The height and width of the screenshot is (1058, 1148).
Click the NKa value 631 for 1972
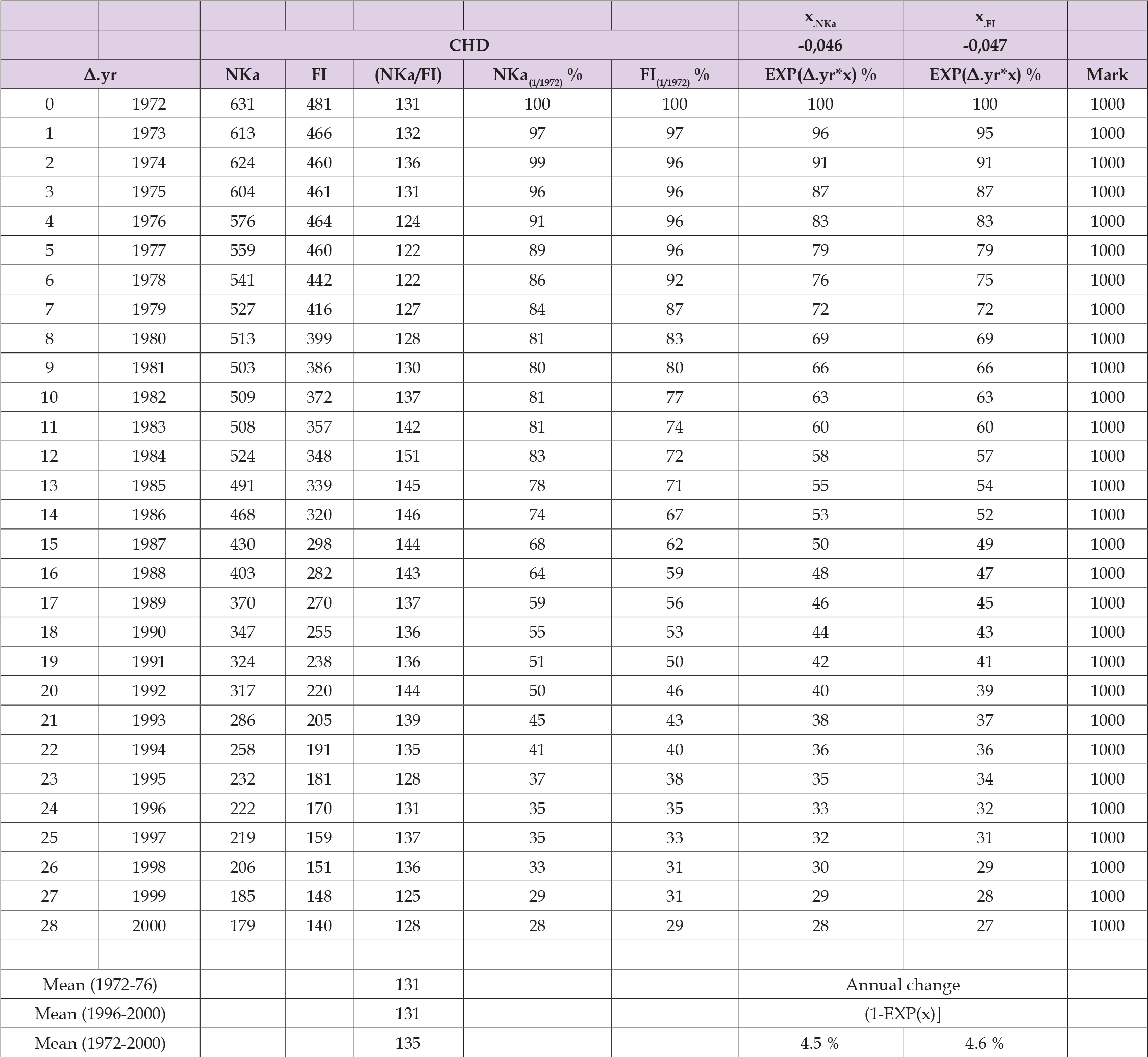242,104
